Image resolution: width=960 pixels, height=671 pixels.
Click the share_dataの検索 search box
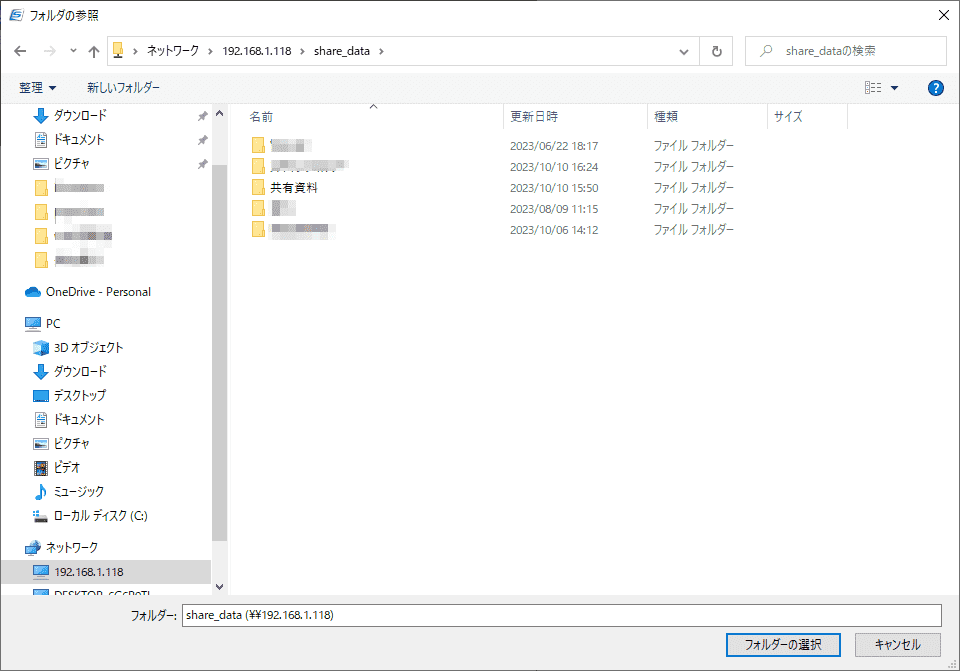846,51
